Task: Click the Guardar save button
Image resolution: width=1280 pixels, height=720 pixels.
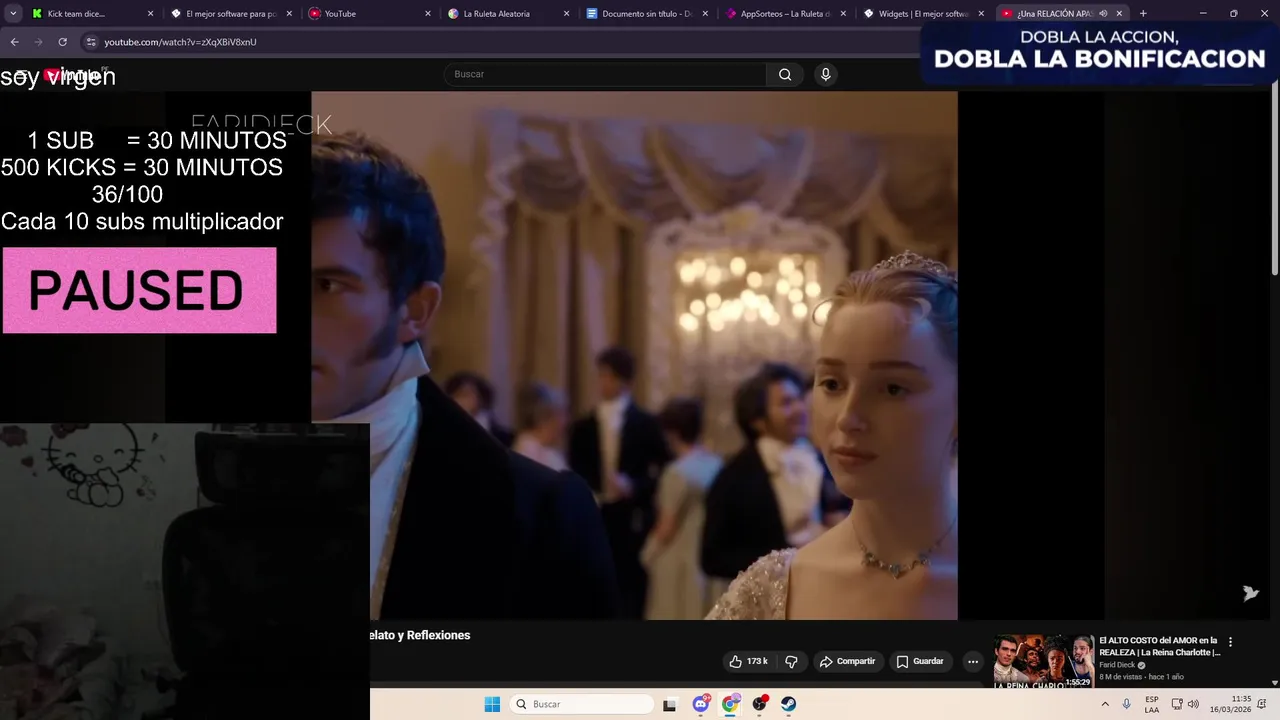Action: 920,661
